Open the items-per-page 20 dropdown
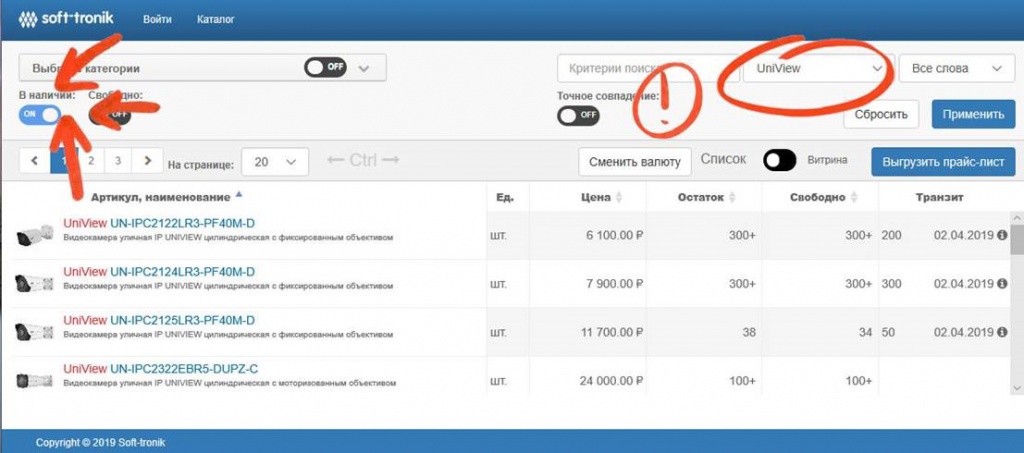Image resolution: width=1024 pixels, height=453 pixels. pyautogui.click(x=274, y=162)
